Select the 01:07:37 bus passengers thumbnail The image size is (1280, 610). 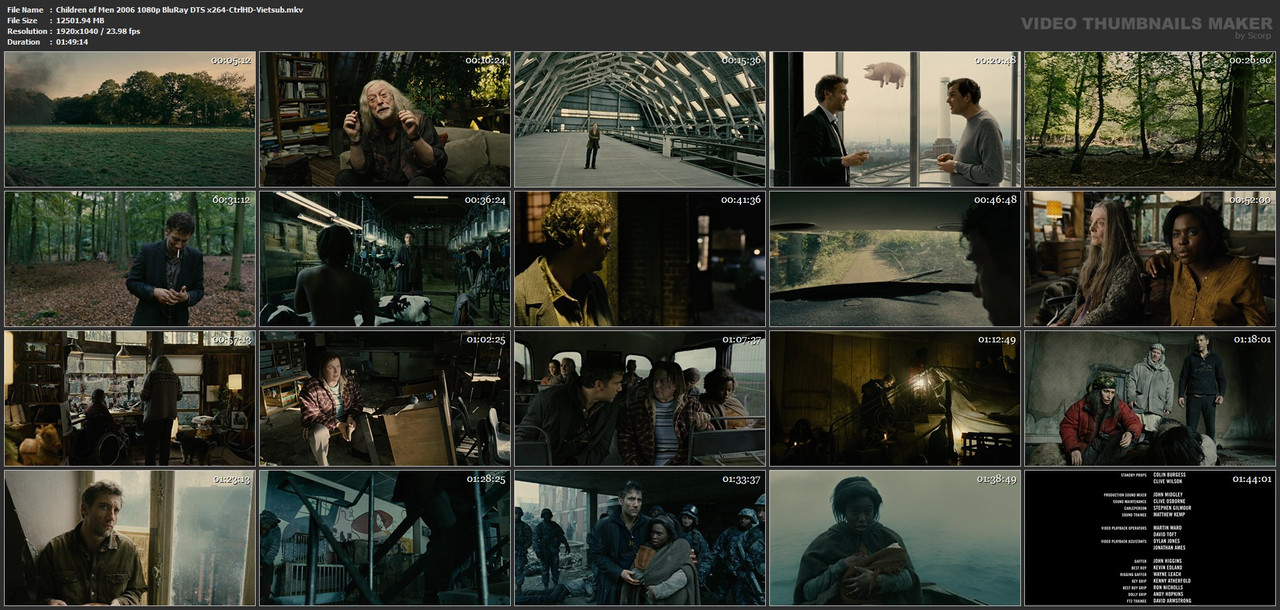click(x=640, y=398)
